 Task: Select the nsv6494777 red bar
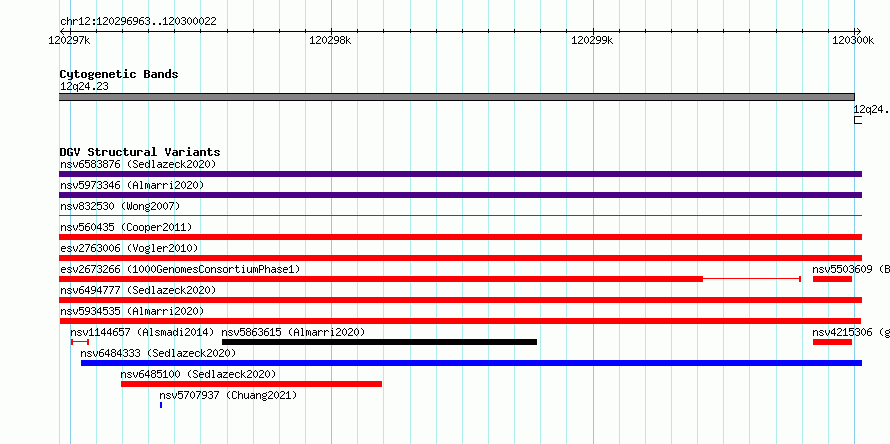point(460,300)
